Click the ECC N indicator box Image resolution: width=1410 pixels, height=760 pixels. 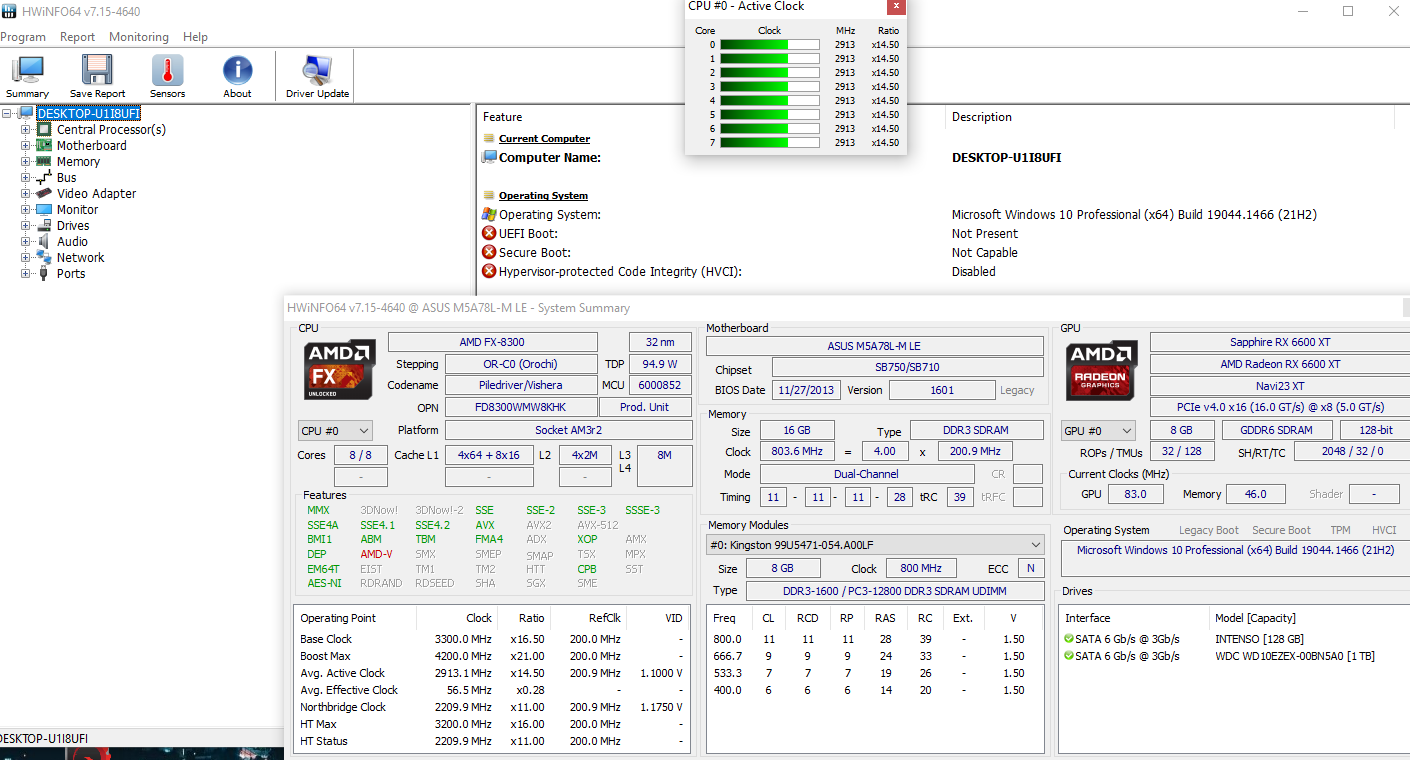[x=1030, y=568]
